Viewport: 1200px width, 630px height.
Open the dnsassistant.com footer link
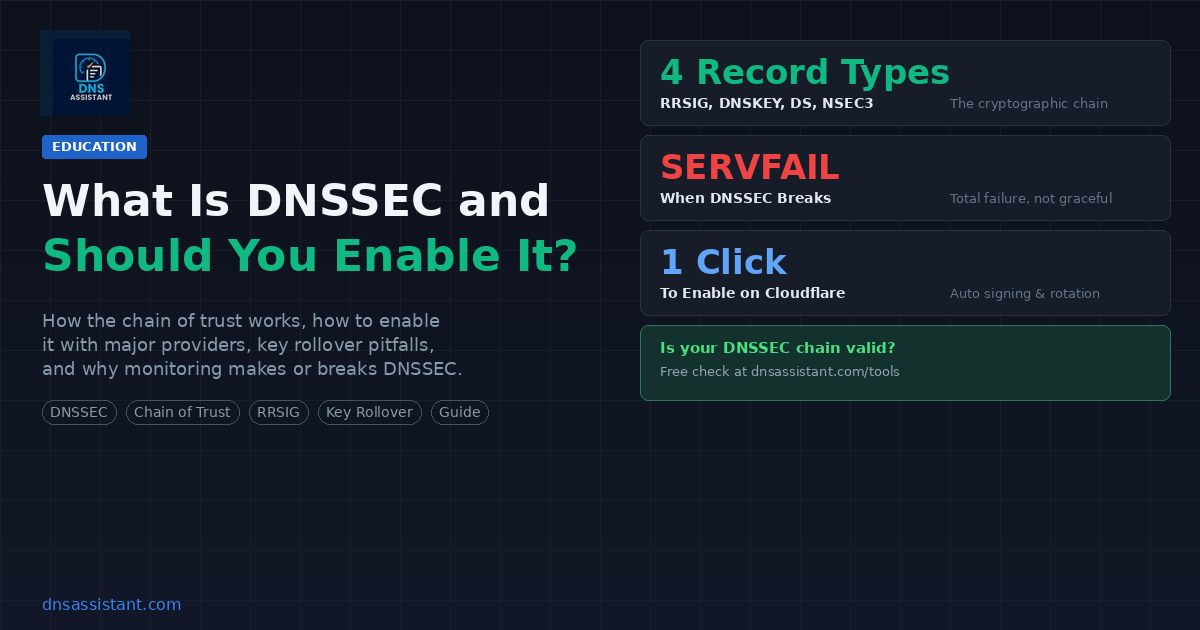pos(112,605)
